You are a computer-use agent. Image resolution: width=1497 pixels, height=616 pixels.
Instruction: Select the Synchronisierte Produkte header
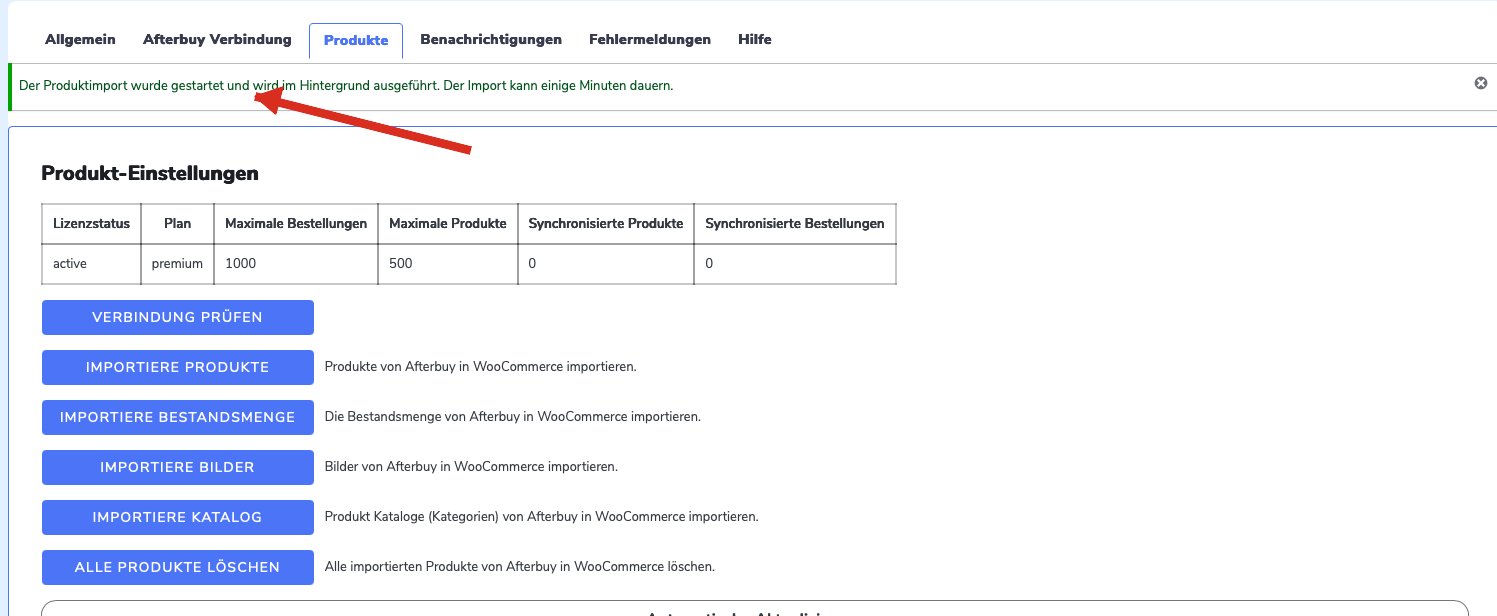[605, 223]
